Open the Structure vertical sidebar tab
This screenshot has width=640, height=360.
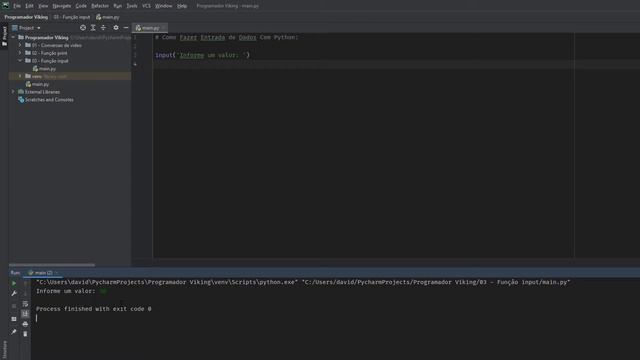point(4,349)
